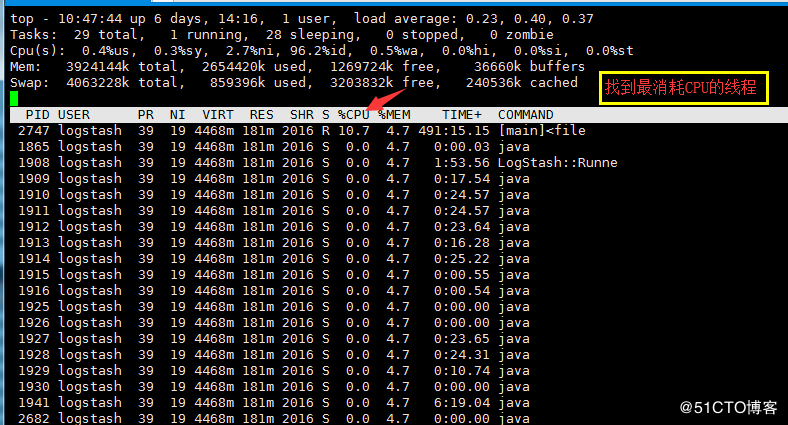Screen dimensions: 788x425
Task: Click the RES column header
Action: point(262,115)
